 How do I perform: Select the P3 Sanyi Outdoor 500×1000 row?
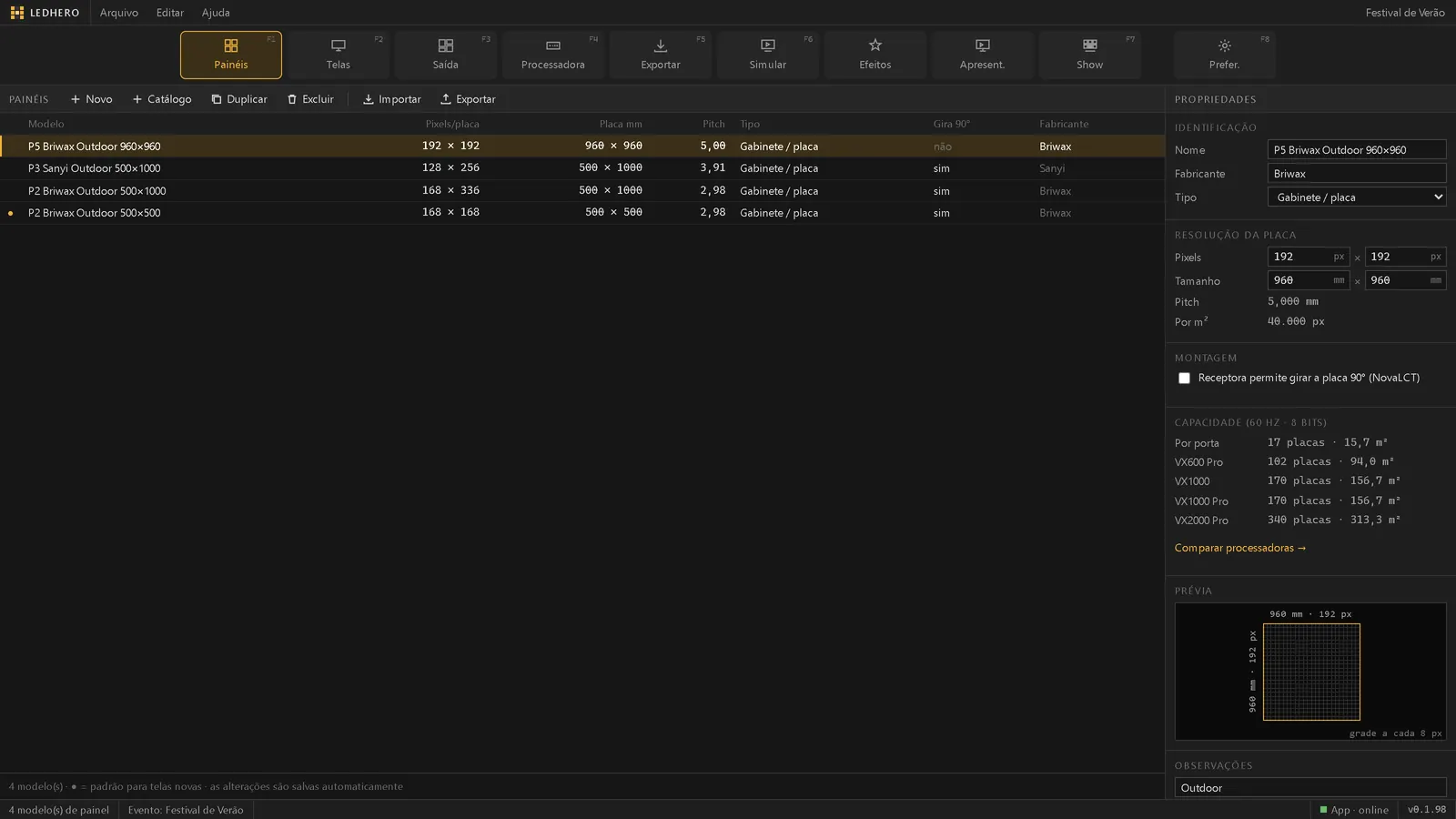point(582,168)
